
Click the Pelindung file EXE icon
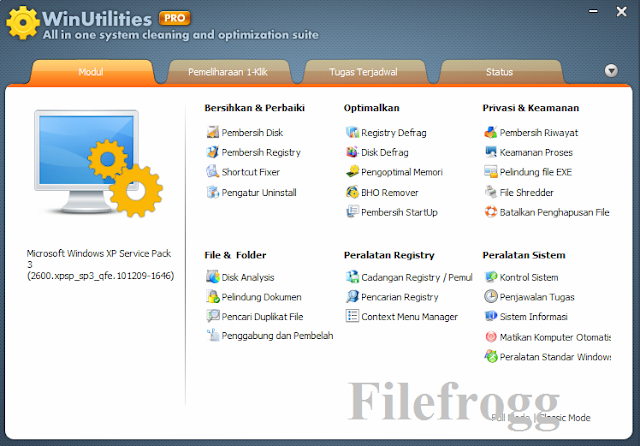[491, 171]
